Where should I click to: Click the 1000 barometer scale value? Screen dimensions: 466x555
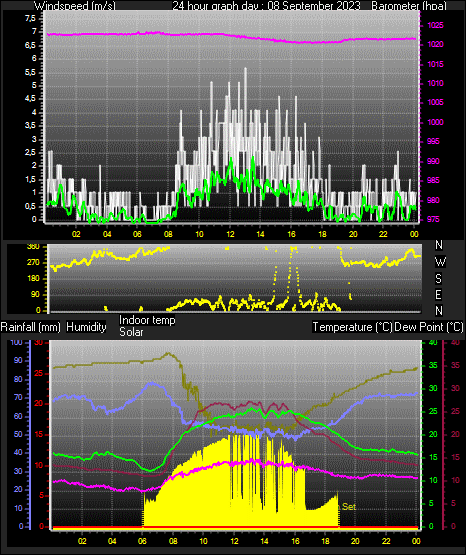coord(435,122)
